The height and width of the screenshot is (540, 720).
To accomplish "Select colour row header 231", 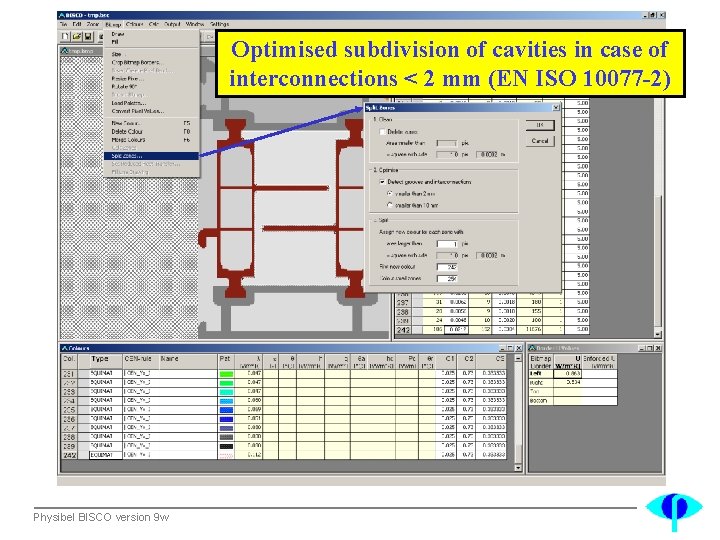I will (x=69, y=374).
